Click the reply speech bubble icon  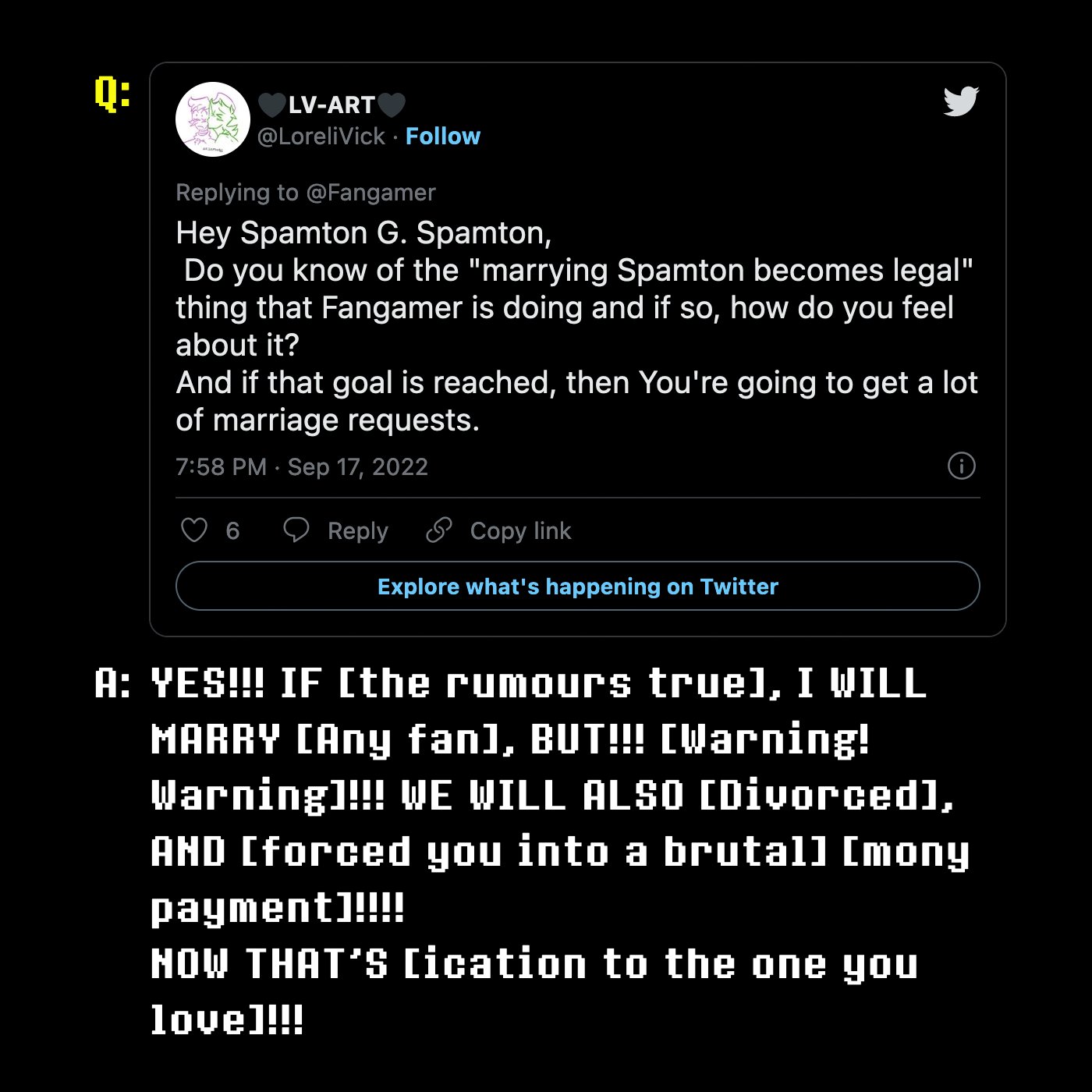click(296, 530)
